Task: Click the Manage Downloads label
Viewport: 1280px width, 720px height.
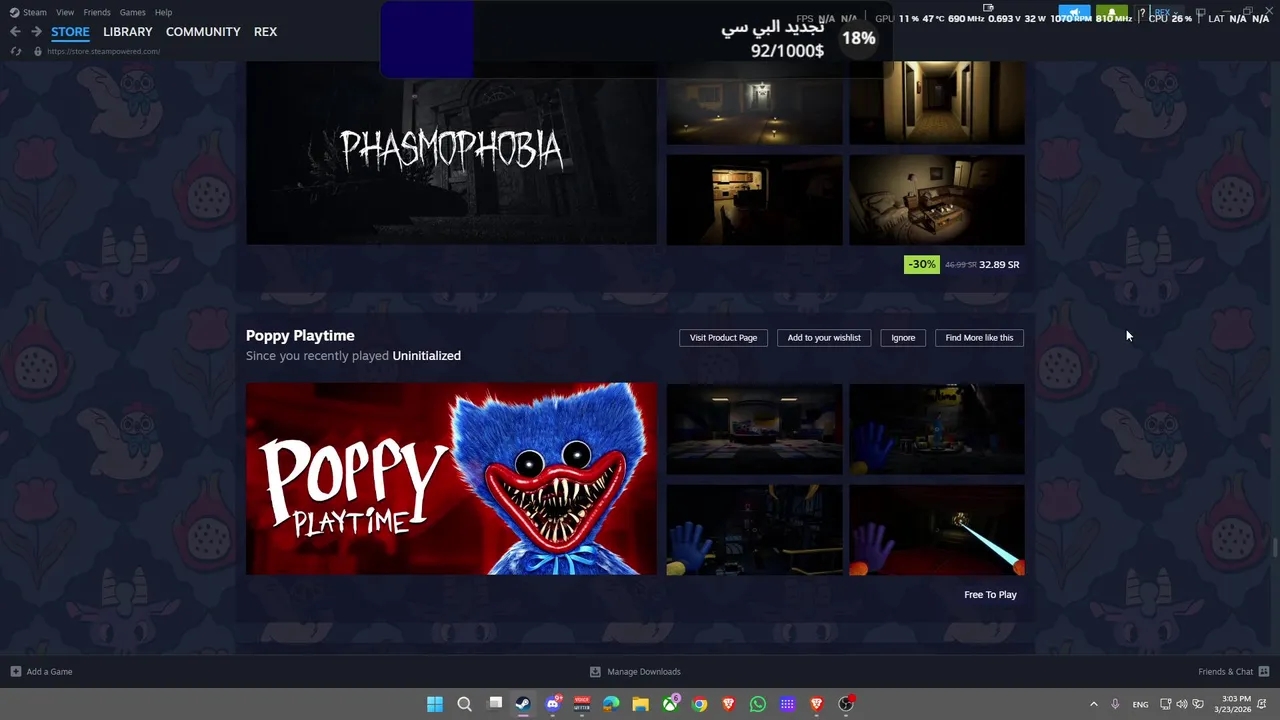Action: tap(644, 672)
